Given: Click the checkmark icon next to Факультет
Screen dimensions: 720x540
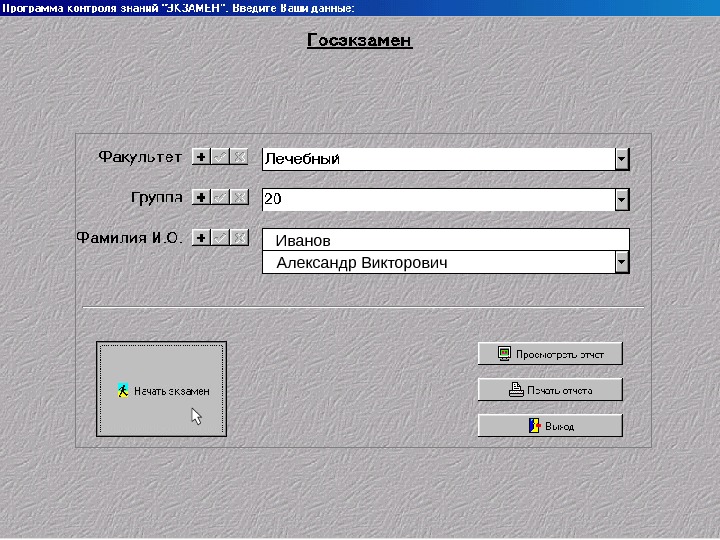Looking at the screenshot, I should tap(220, 157).
